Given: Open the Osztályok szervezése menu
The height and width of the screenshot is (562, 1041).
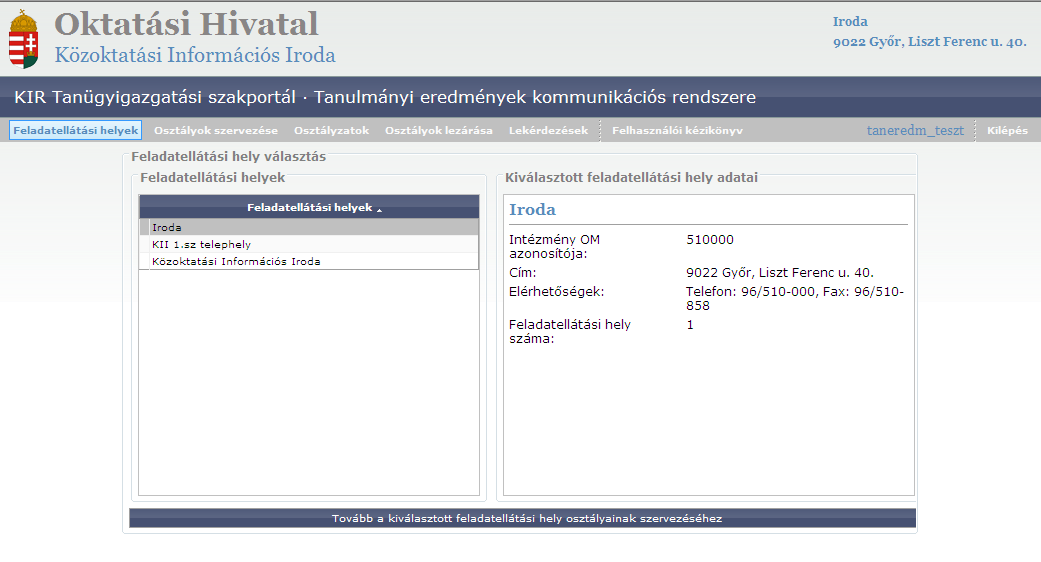Looking at the screenshot, I should coord(216,130).
